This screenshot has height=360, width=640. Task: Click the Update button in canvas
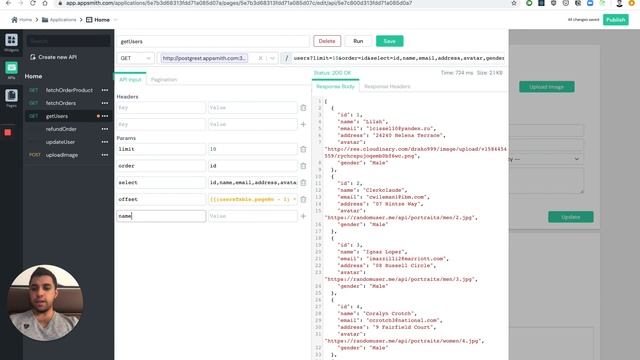(571, 217)
